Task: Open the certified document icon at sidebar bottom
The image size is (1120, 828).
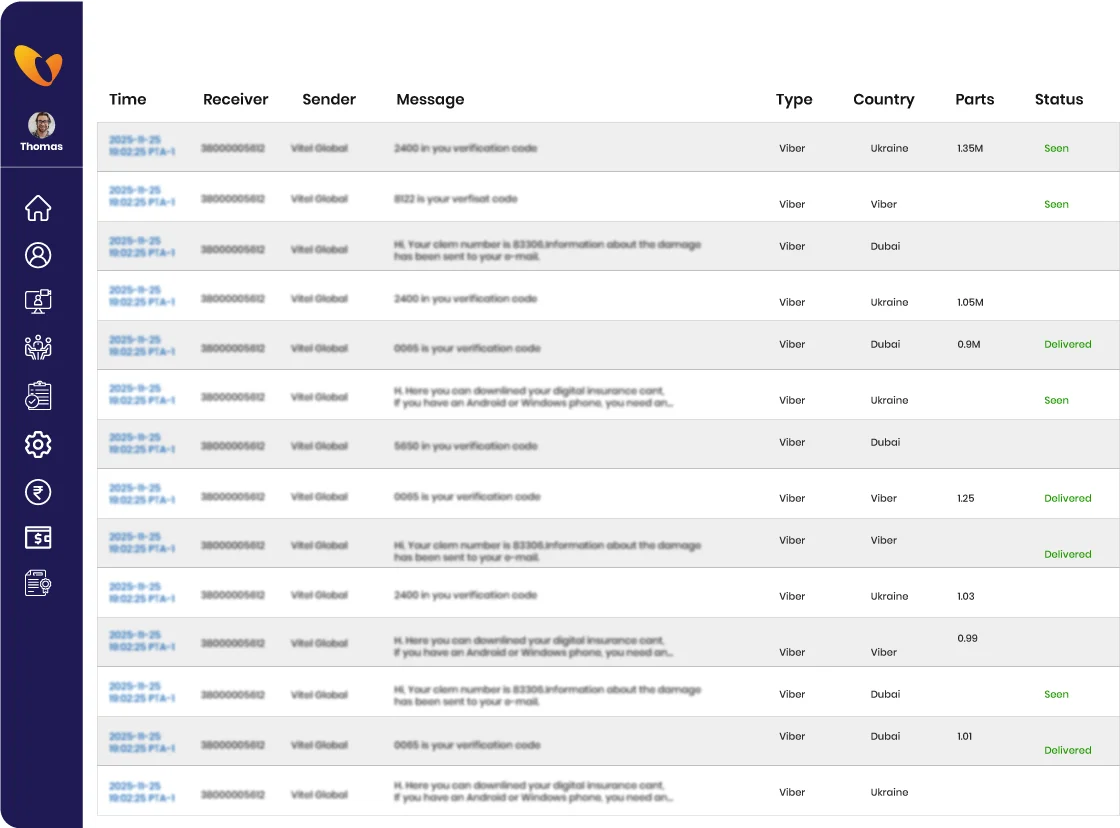Action: [38, 583]
